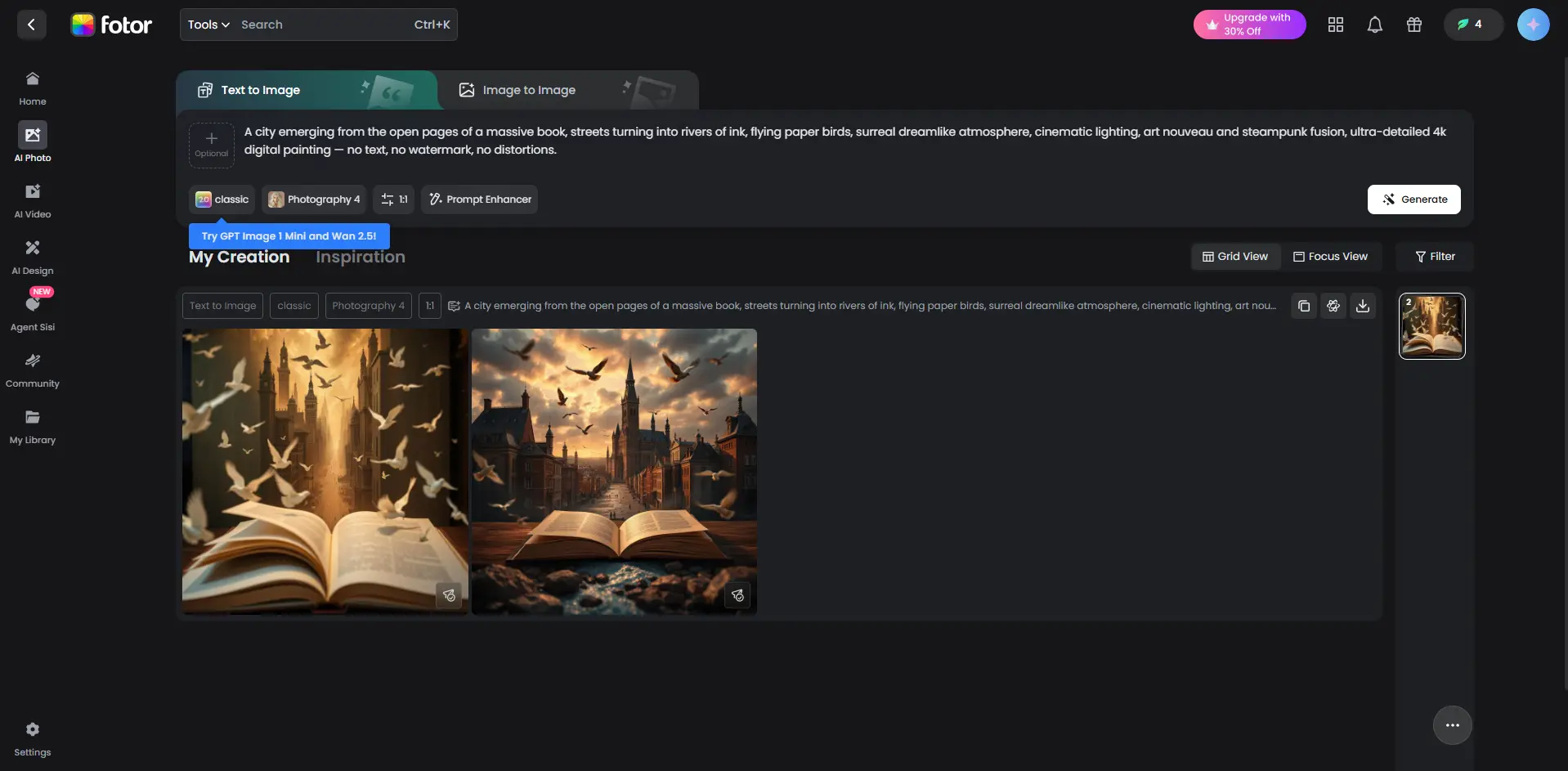Viewport: 1568px width, 771px height.
Task: Click the Upgrade with 30% Off button
Action: click(1248, 25)
